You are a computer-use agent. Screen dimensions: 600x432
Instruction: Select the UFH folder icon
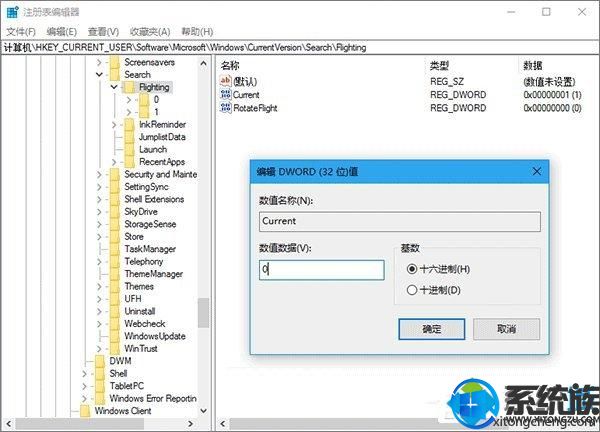pos(115,299)
